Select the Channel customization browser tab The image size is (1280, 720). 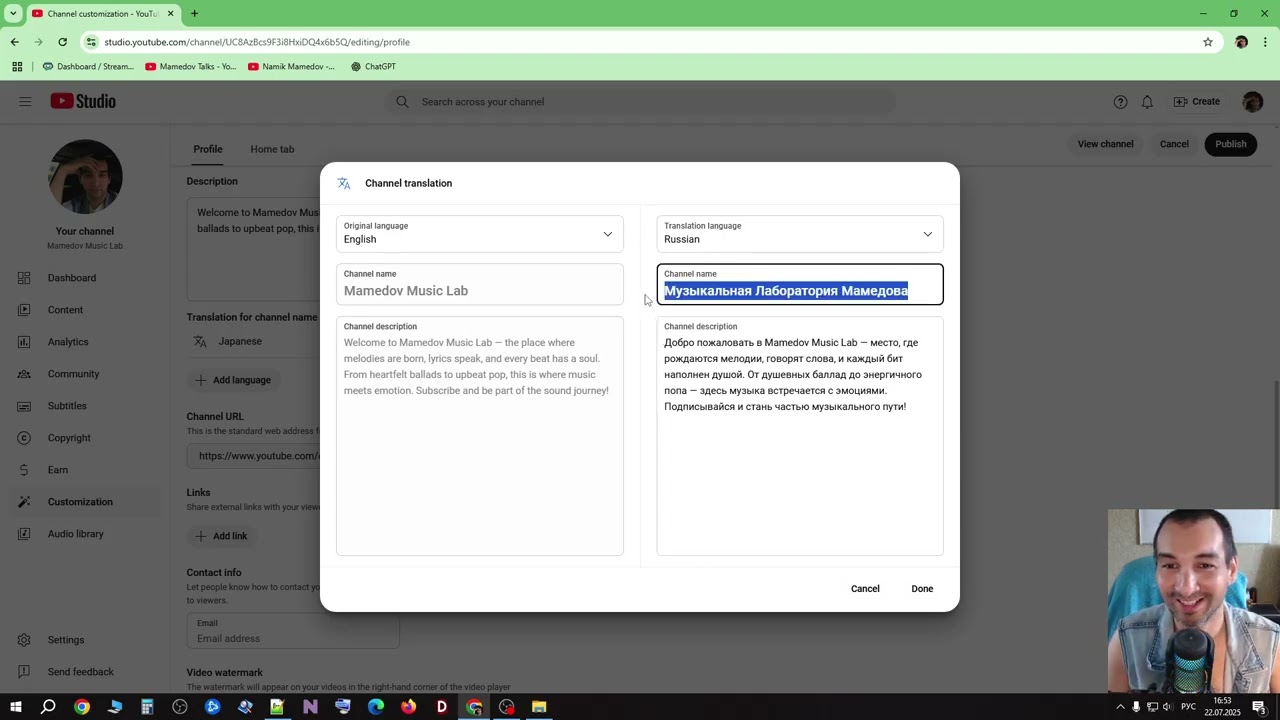point(102,14)
